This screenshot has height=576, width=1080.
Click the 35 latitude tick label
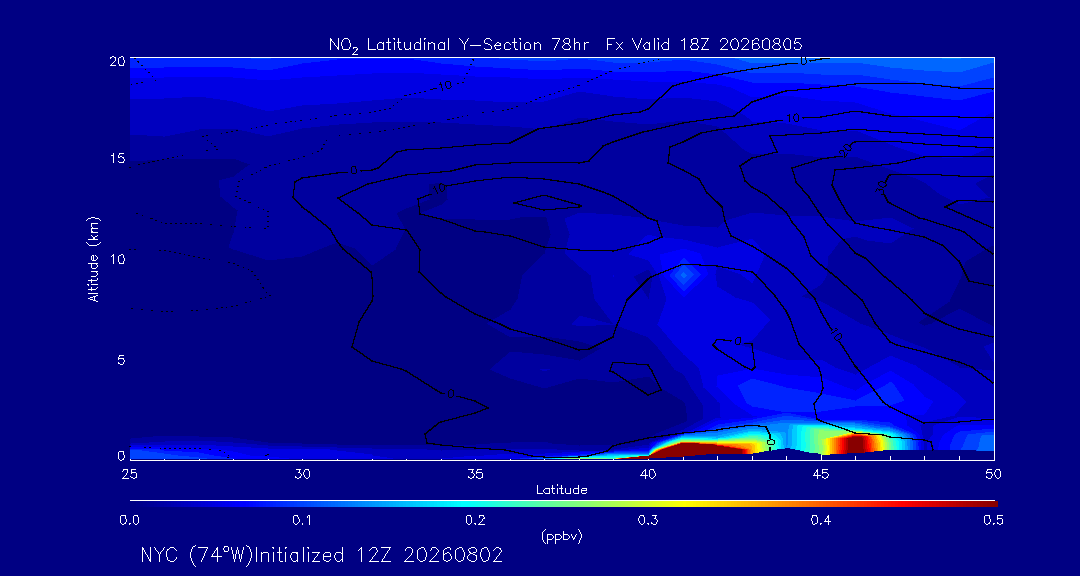pyautogui.click(x=475, y=474)
